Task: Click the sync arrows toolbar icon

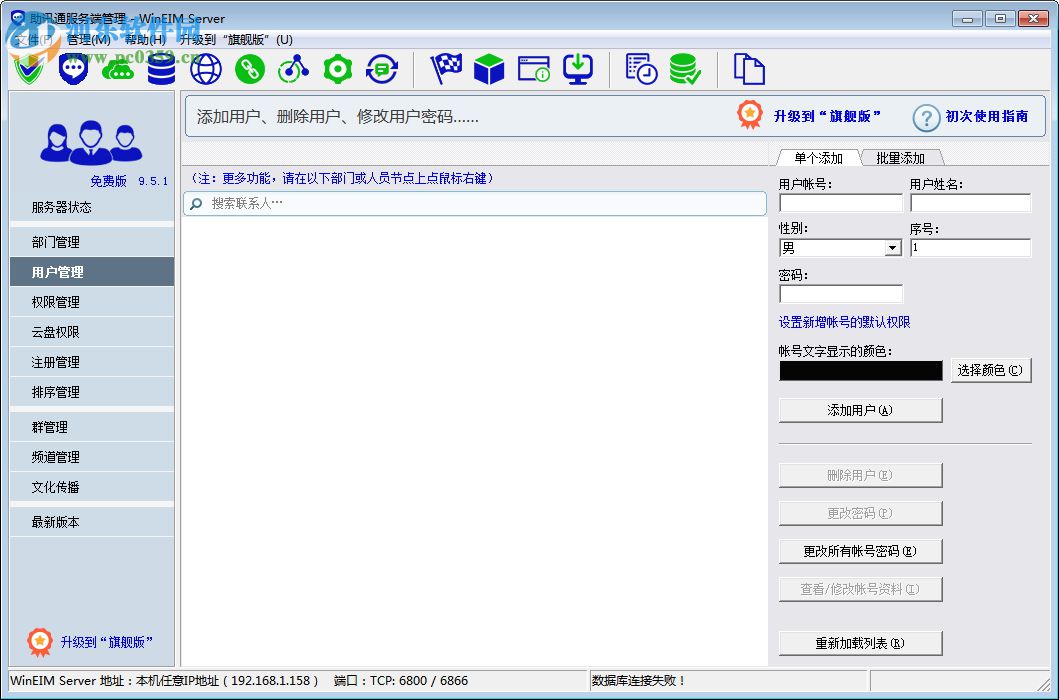Action: tap(381, 69)
